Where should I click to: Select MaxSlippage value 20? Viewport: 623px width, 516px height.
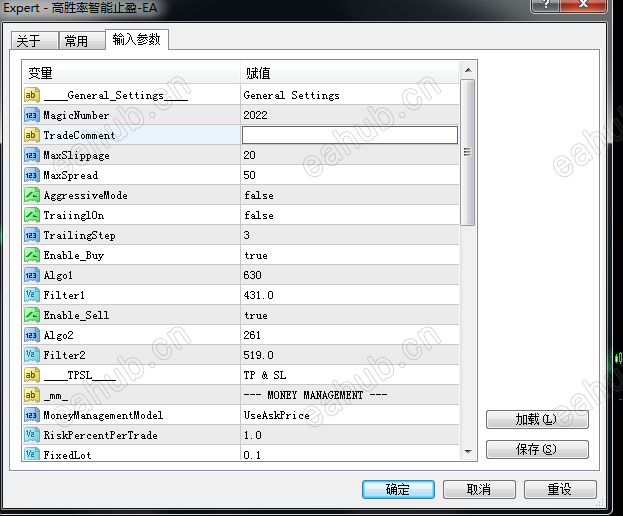350,155
